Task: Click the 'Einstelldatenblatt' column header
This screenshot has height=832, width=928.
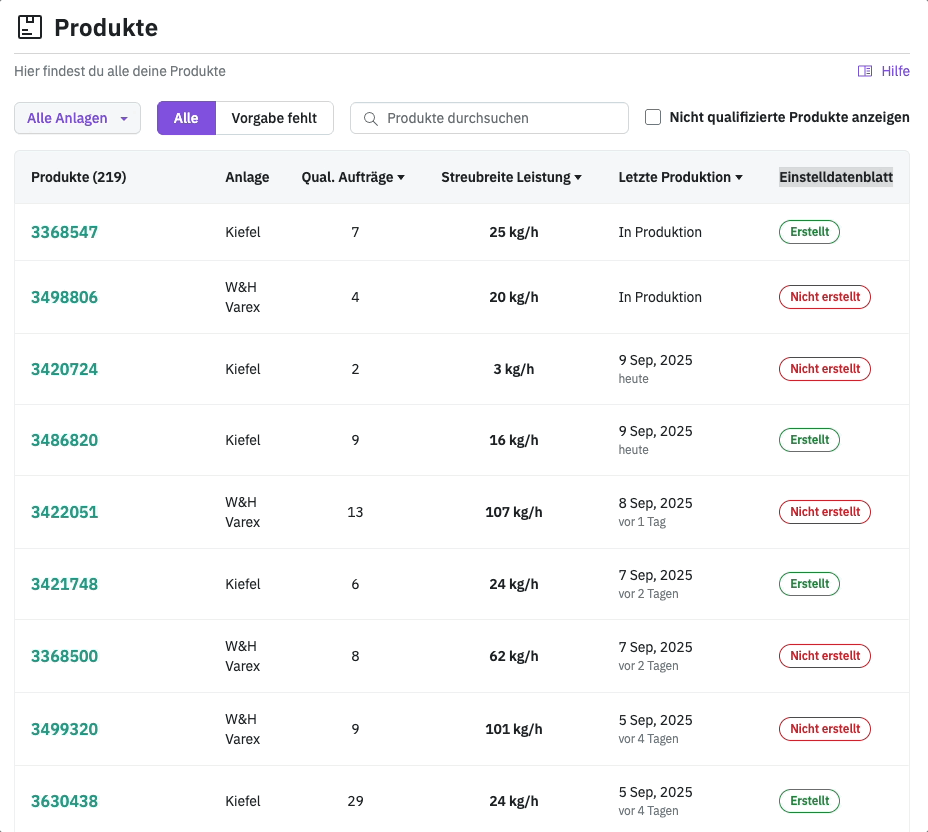Action: click(835, 177)
